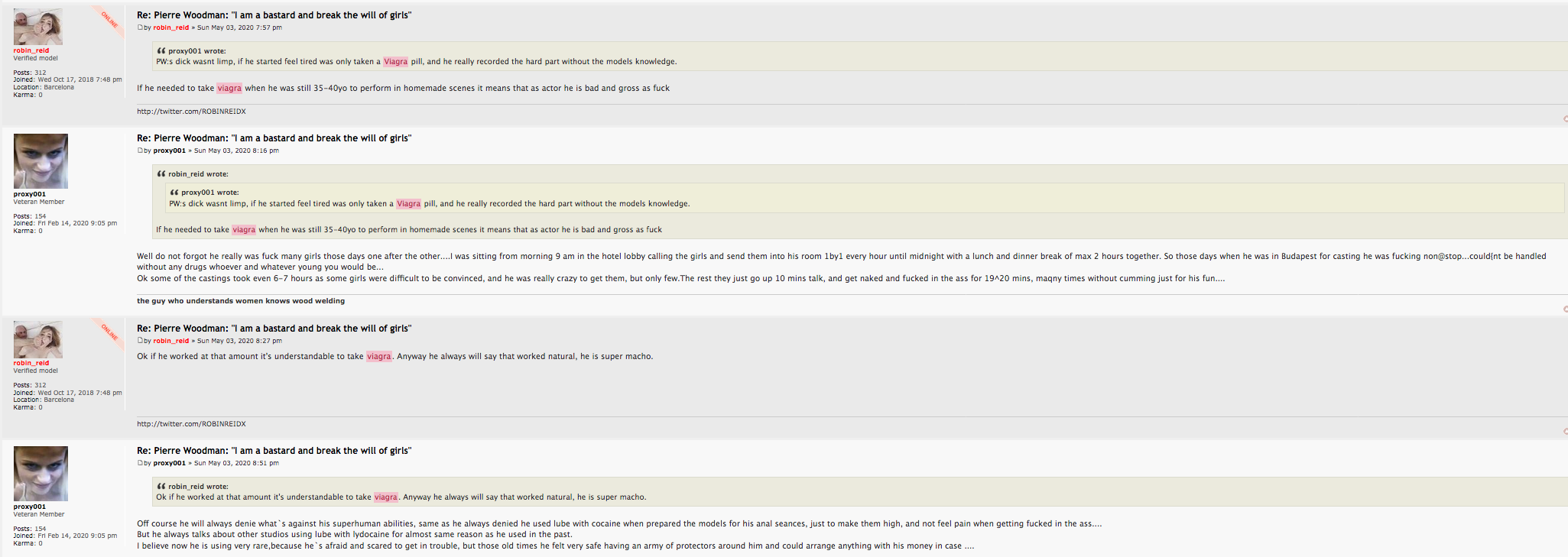The width and height of the screenshot is (1568, 557).
Task: Click robin_reid author link in the 7:57 pm byline
Action: [170, 28]
